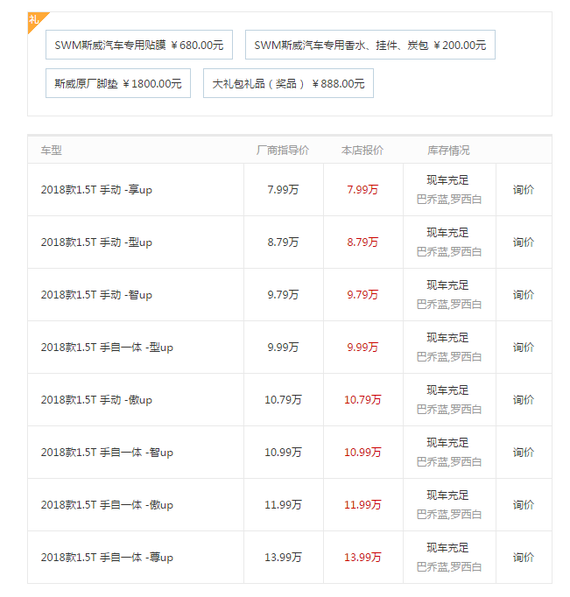Click 现车充足 stock status in 手自一体 -傲up row

(x=448, y=495)
